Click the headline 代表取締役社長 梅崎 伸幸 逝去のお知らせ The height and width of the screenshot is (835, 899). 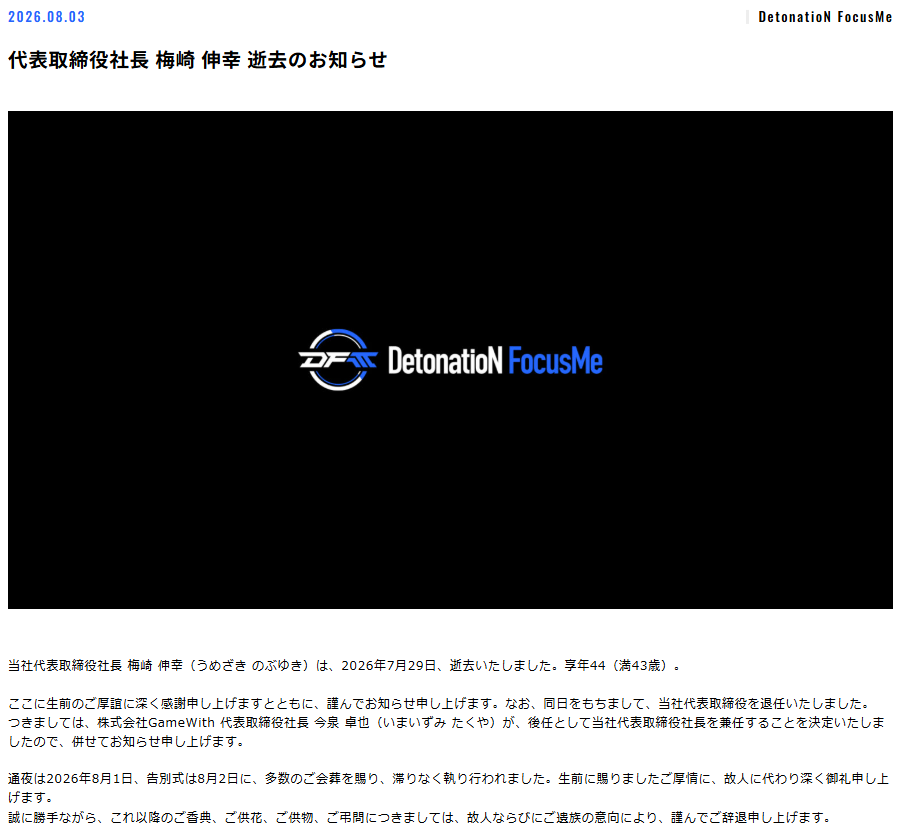click(197, 60)
